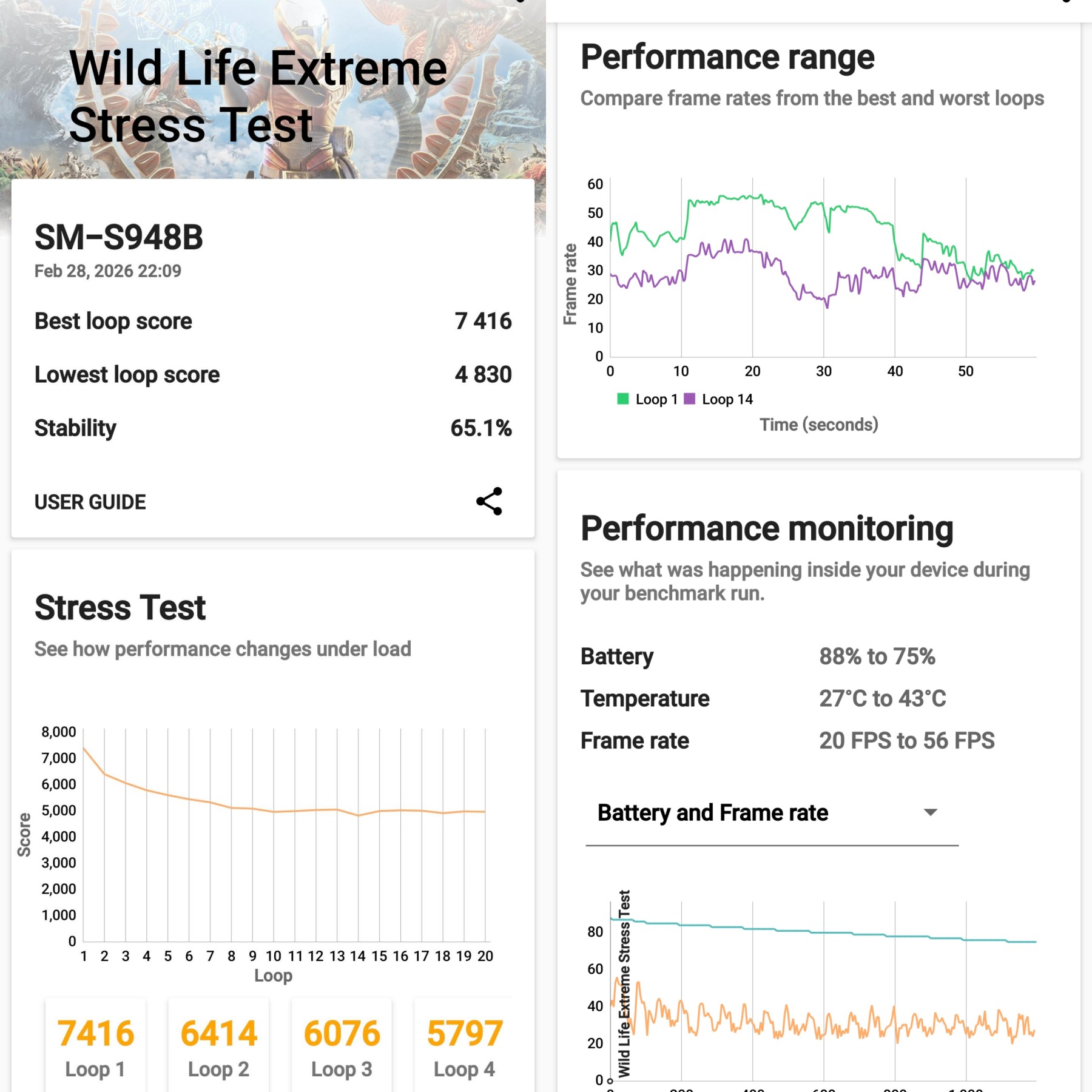The image size is (1092, 1092).
Task: Click the purple Loop 14 legend swatch
Action: 689,399
